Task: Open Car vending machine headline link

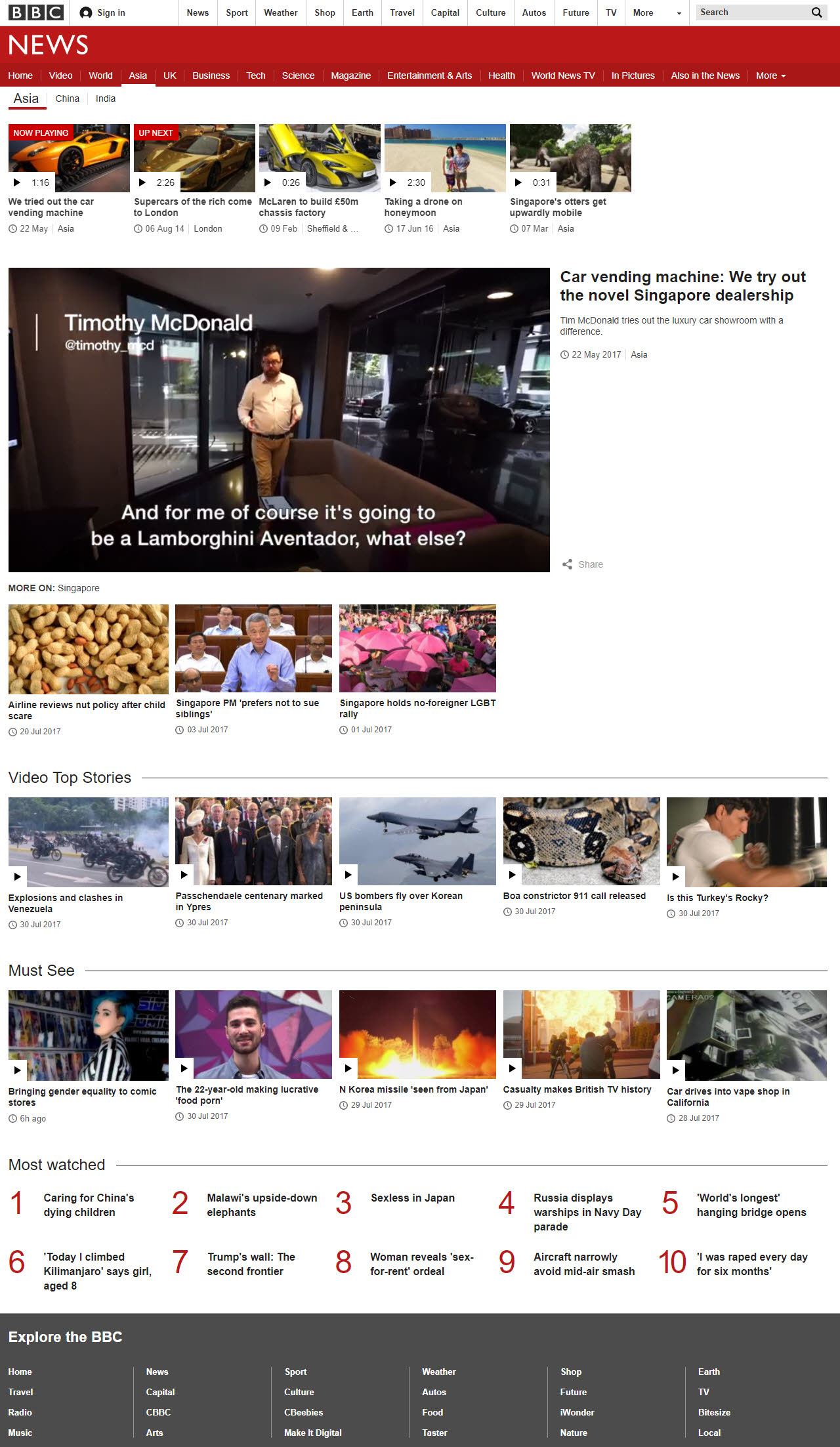Action: (x=683, y=286)
